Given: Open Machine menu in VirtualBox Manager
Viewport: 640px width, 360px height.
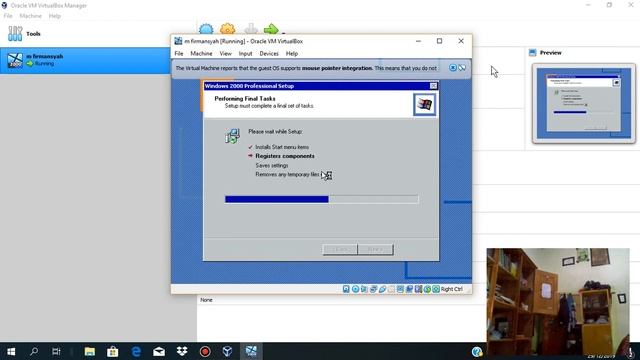Looking at the screenshot, I should (x=31, y=16).
